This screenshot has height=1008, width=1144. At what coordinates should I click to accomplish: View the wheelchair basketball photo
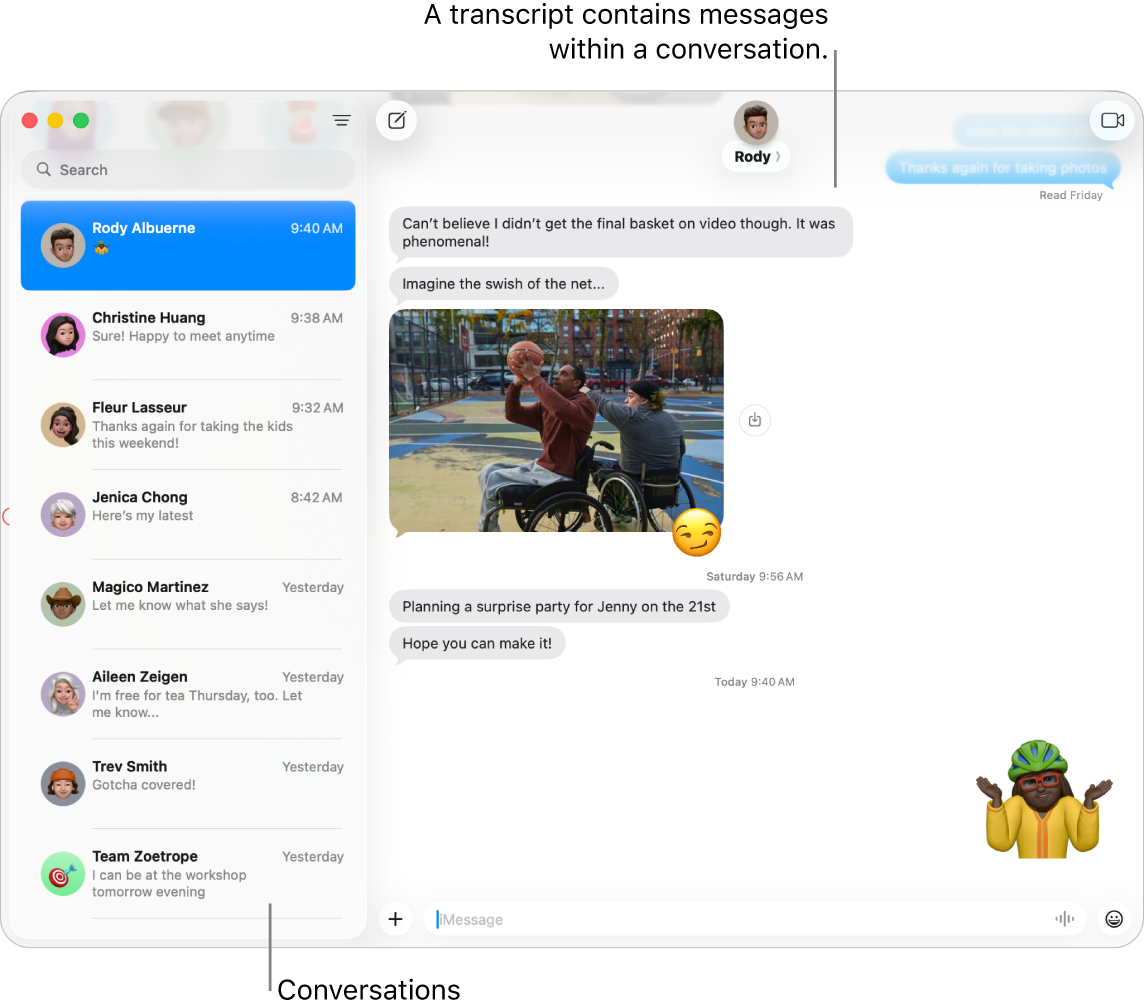pos(556,420)
